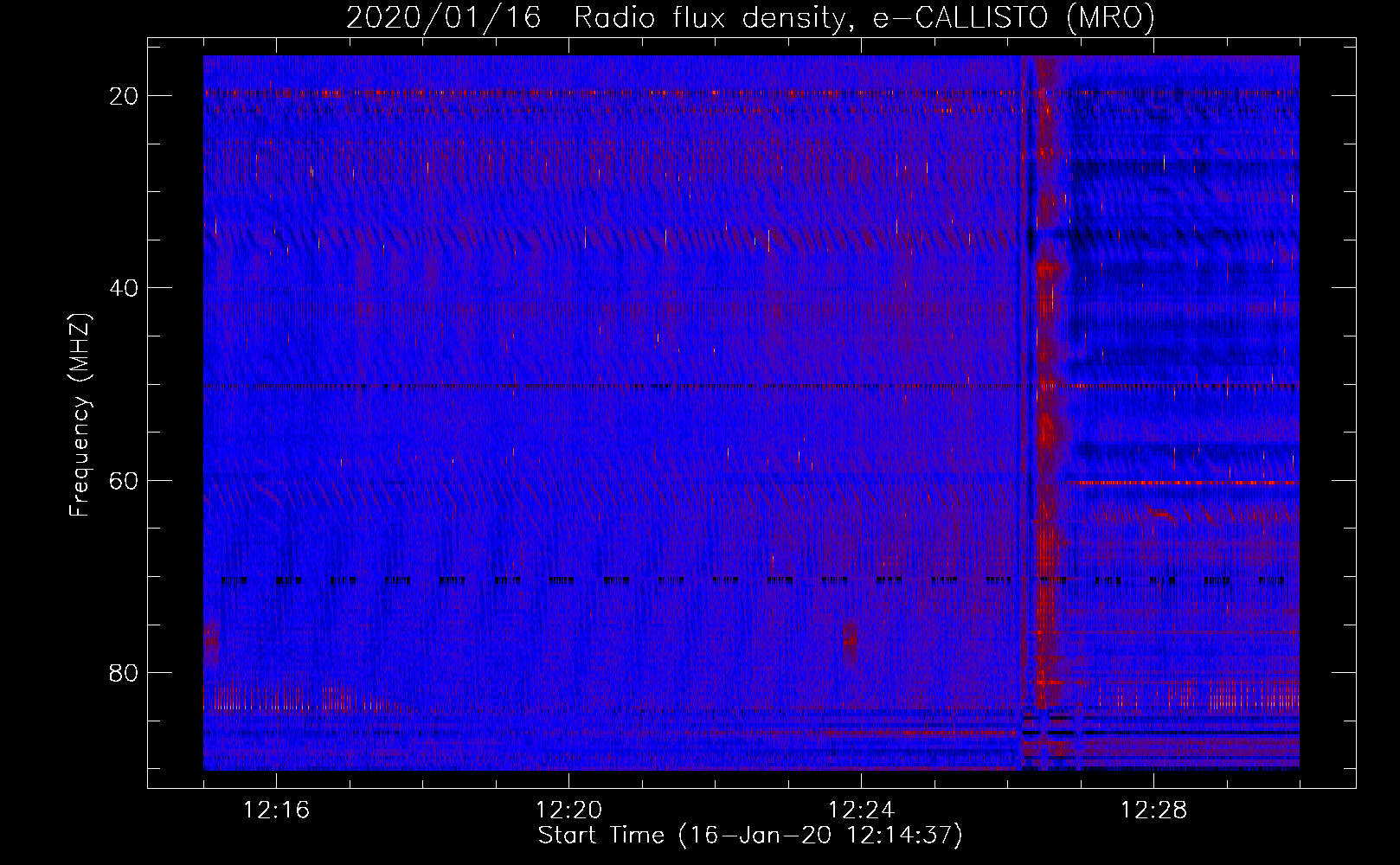Image resolution: width=1400 pixels, height=865 pixels.
Task: Click the '12:16' time tick label
Action: coord(277,811)
